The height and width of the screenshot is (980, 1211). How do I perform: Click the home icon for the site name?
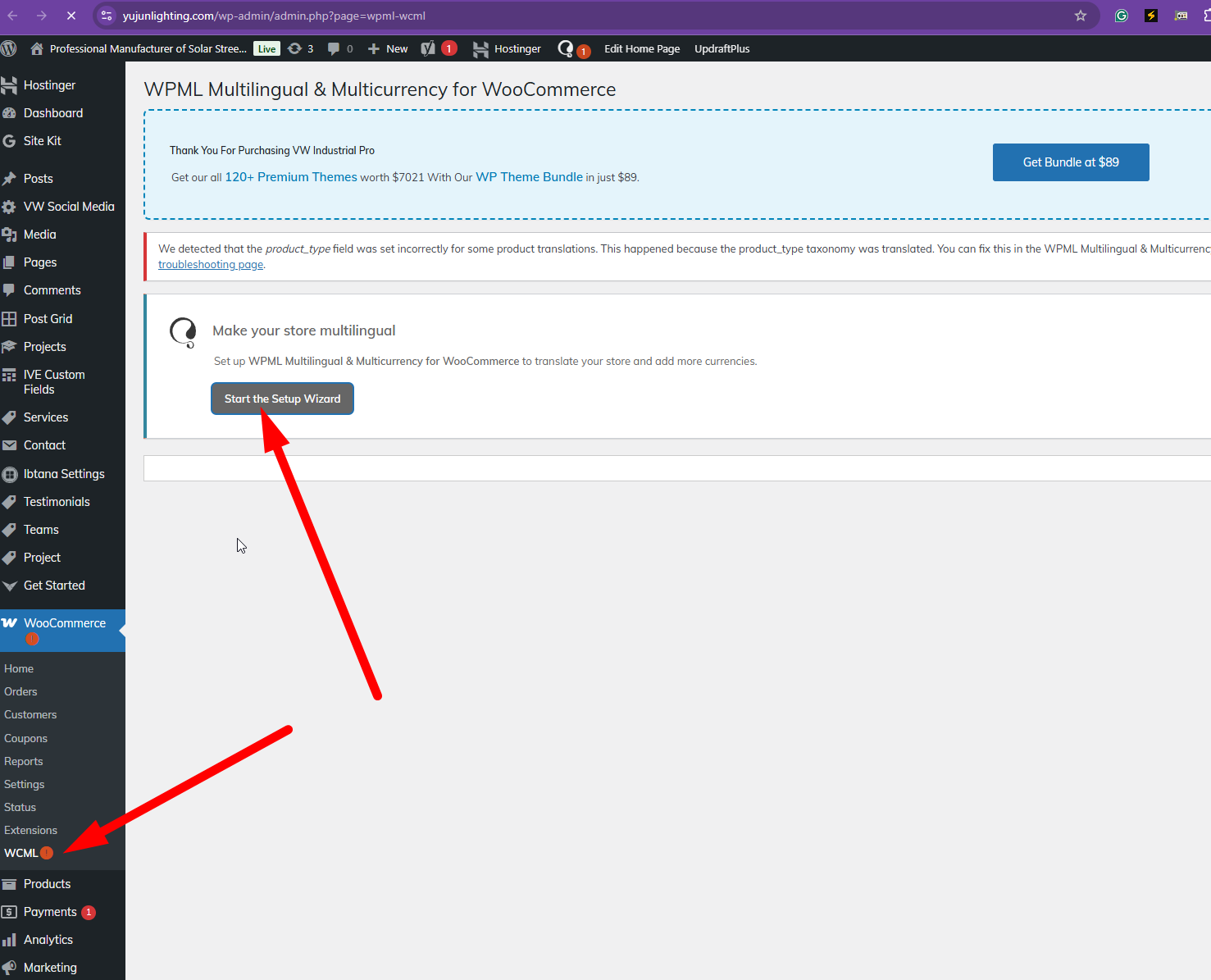click(x=37, y=48)
